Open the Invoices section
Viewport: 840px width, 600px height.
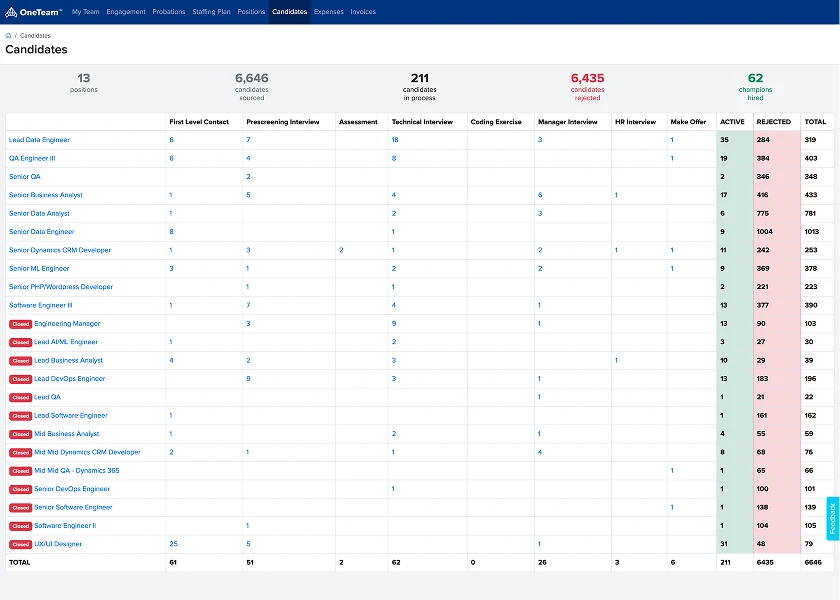click(x=363, y=12)
